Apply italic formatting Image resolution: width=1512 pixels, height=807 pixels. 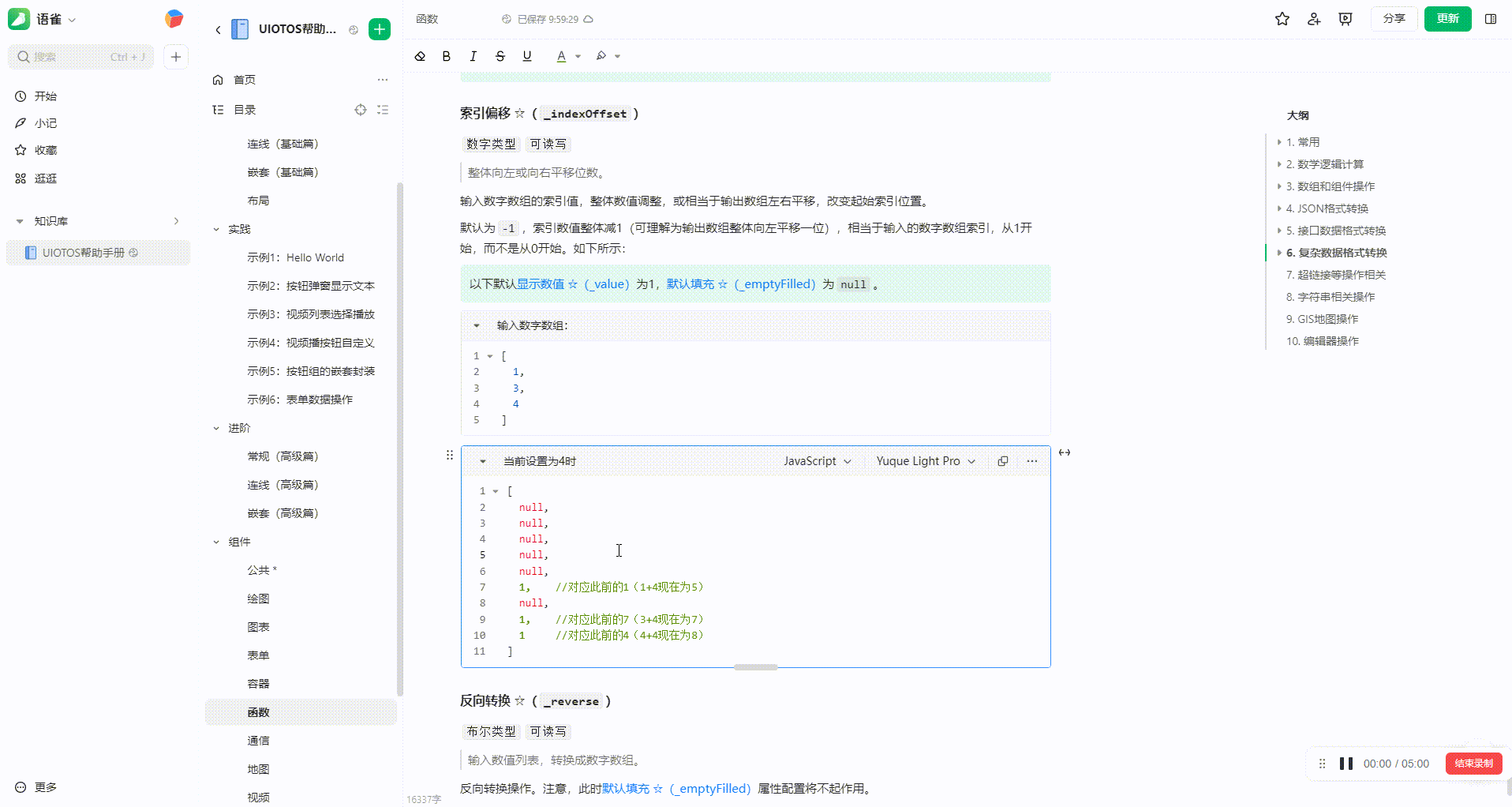click(473, 56)
